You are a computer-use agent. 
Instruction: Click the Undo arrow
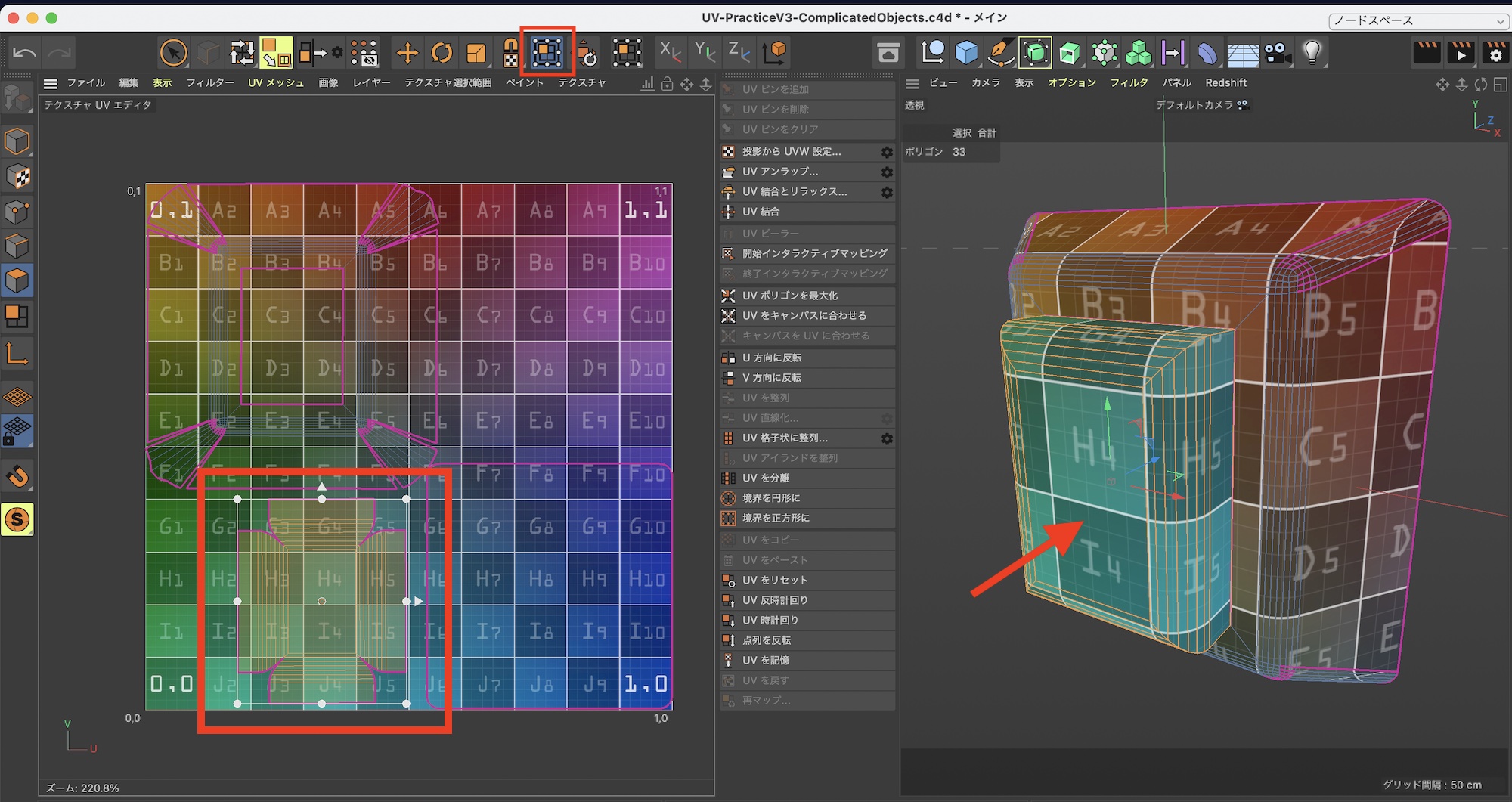tap(24, 53)
